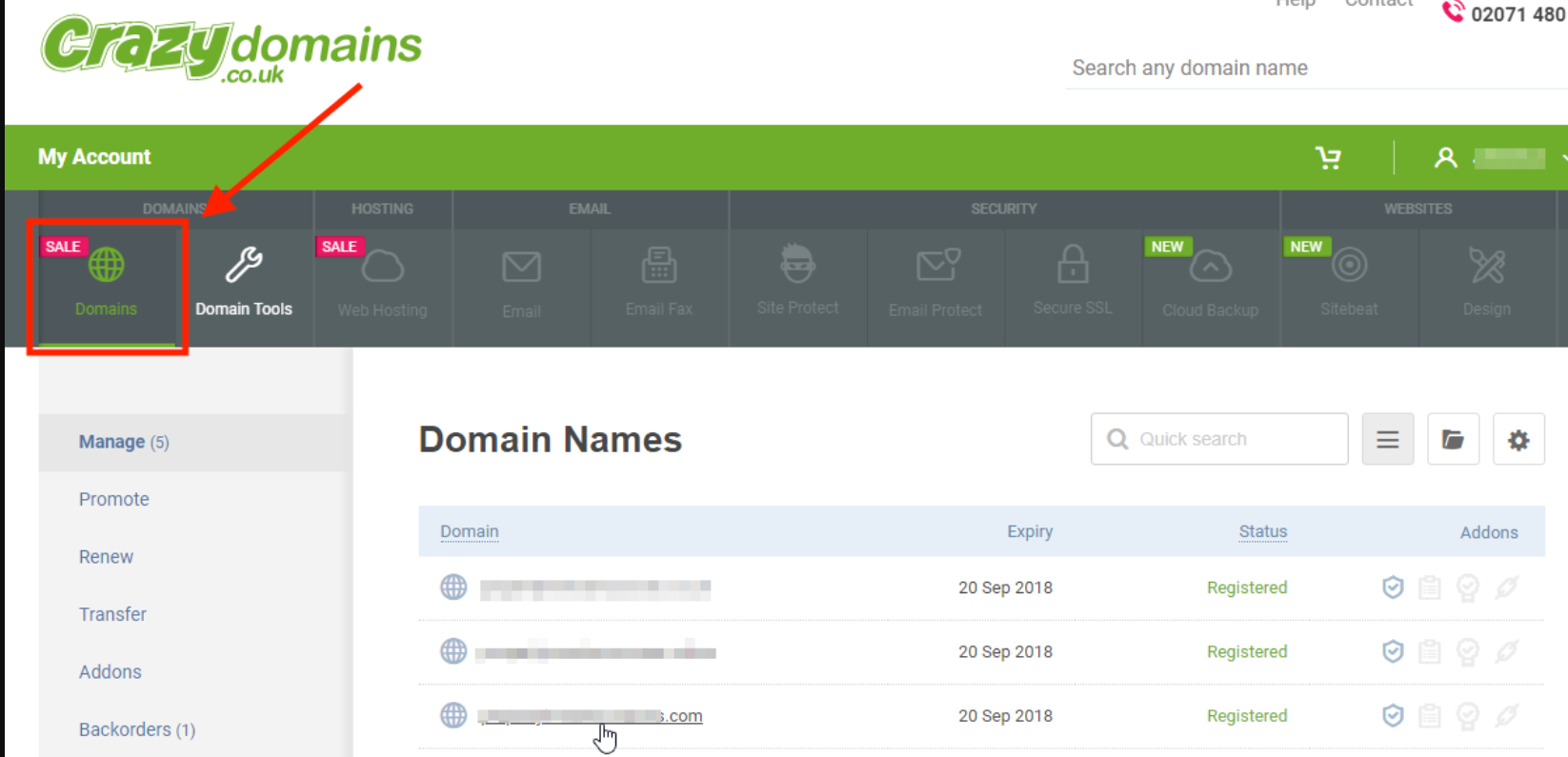Open the Email envelope icon
1568x757 pixels.
(521, 268)
